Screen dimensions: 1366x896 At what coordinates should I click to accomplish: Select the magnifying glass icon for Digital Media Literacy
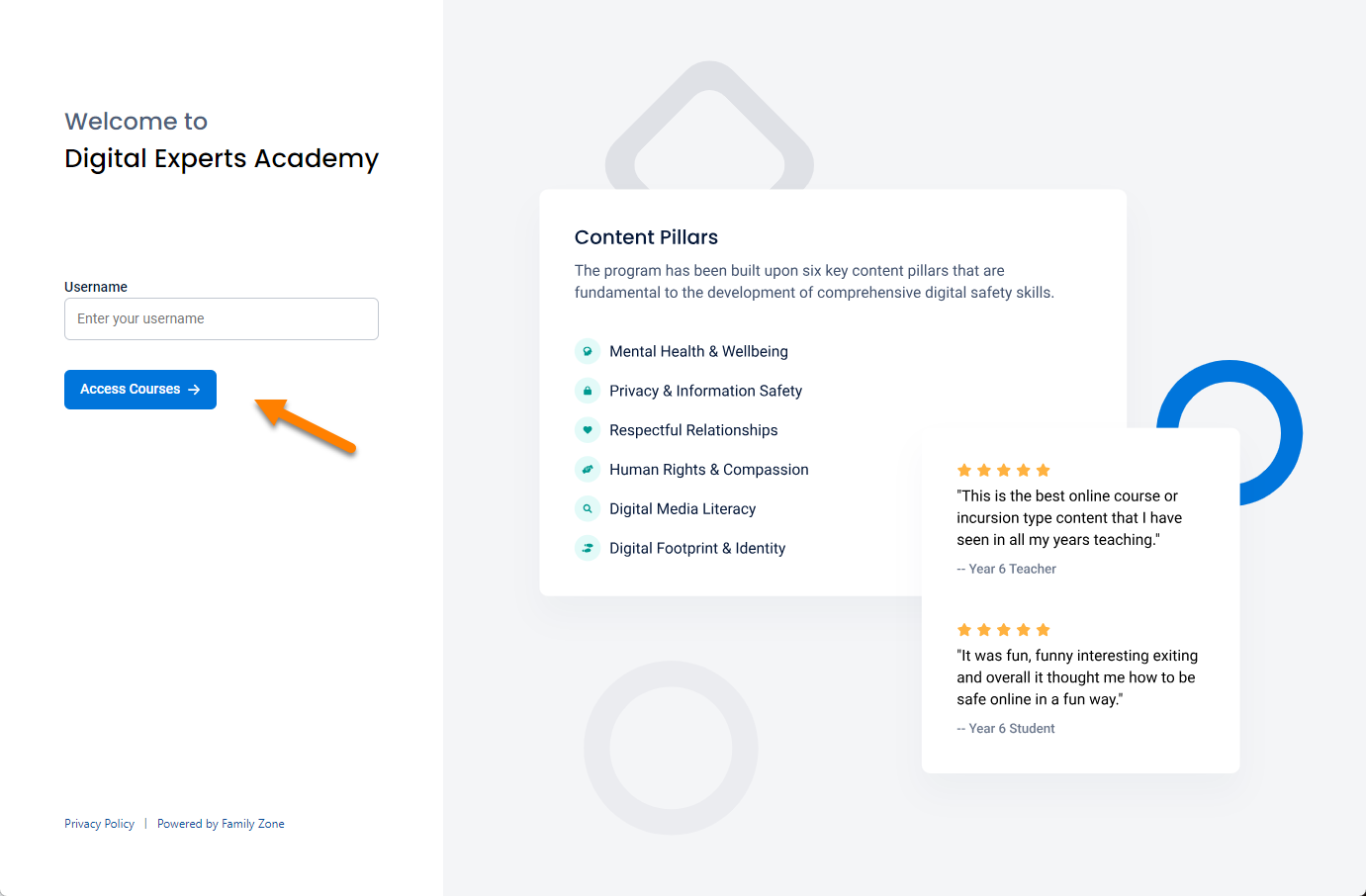pos(588,508)
